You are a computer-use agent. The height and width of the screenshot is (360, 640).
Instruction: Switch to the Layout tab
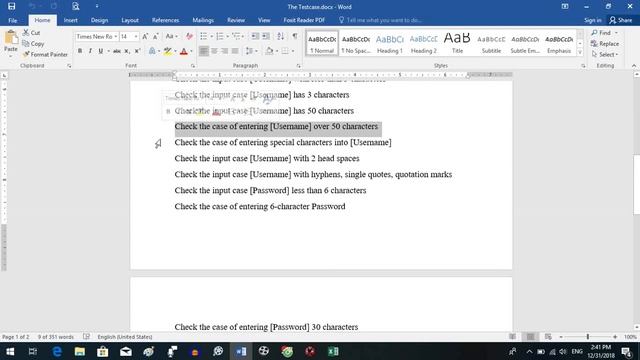pyautogui.click(x=130, y=20)
